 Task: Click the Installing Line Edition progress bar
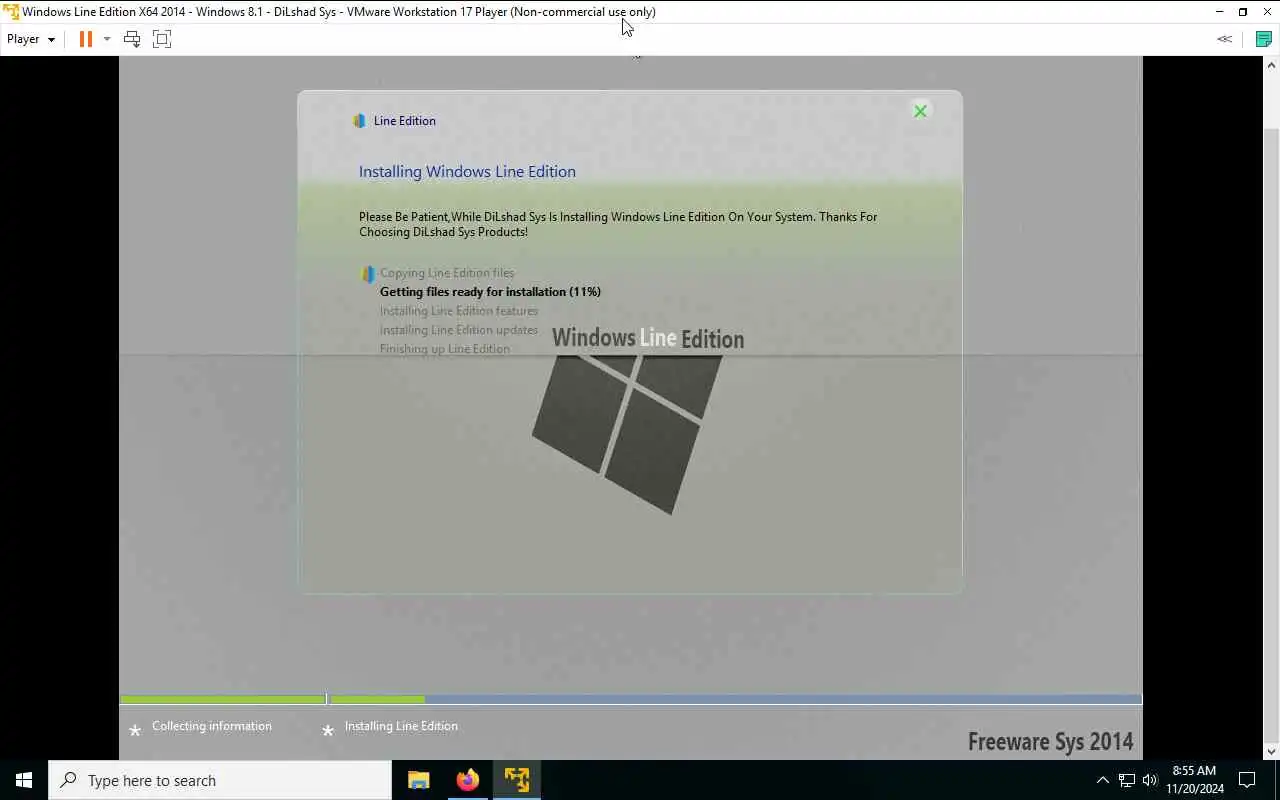(735, 700)
